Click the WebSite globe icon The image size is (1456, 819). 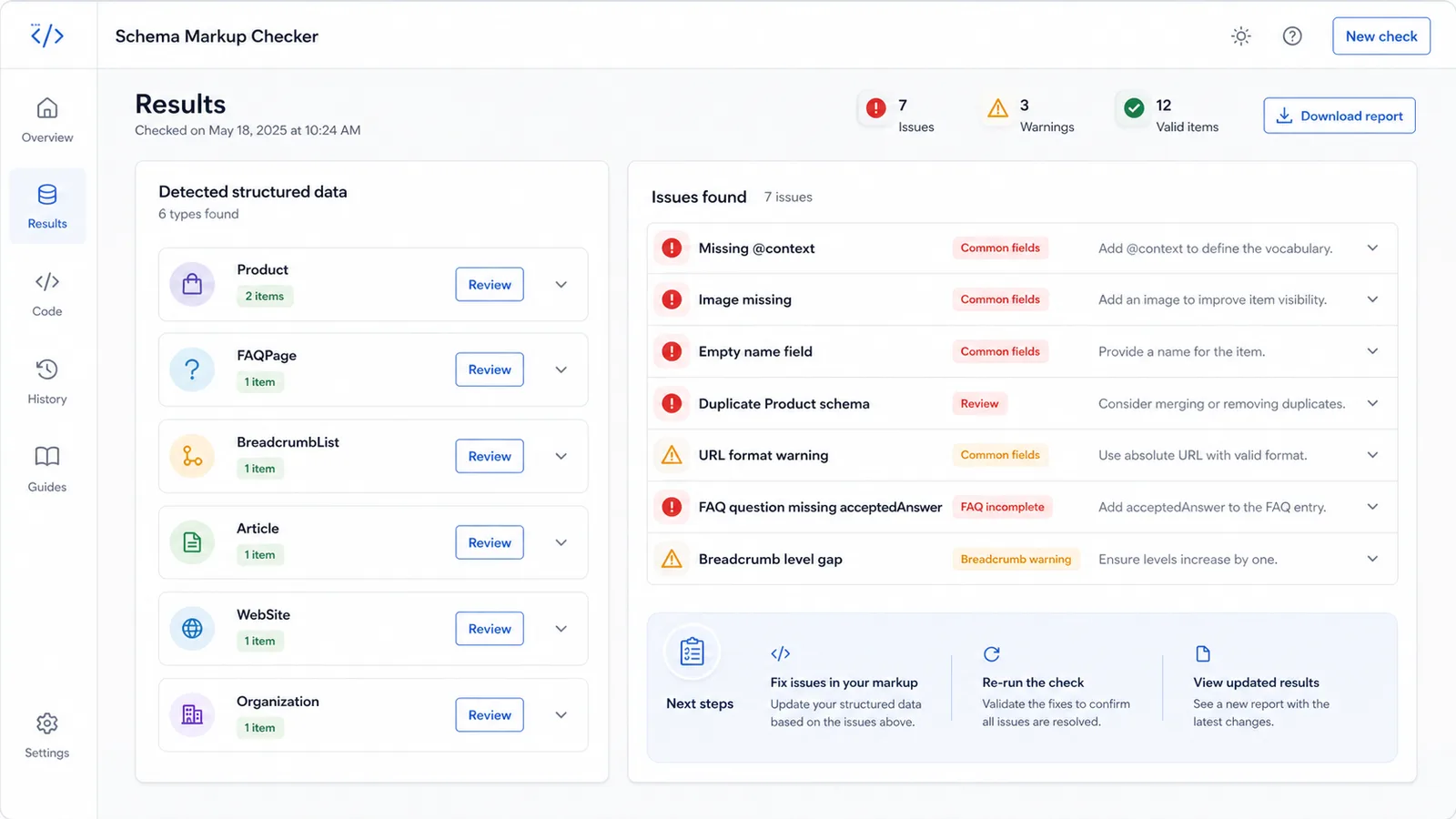click(192, 628)
